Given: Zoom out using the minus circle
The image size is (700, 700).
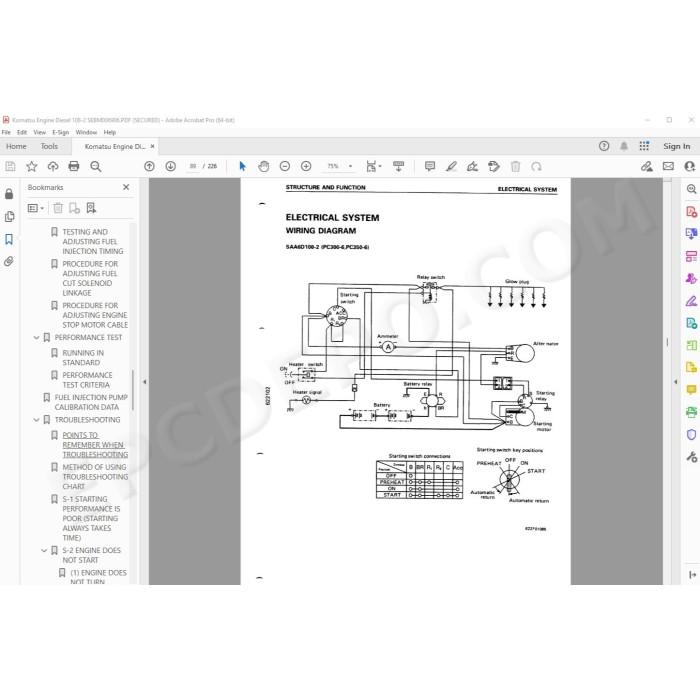Looking at the screenshot, I should click(x=285, y=167).
